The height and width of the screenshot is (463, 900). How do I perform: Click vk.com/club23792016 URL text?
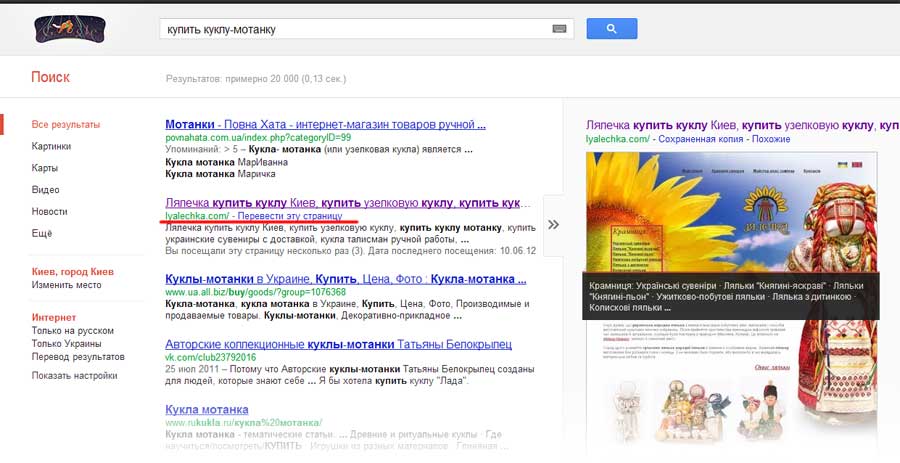pos(211,357)
